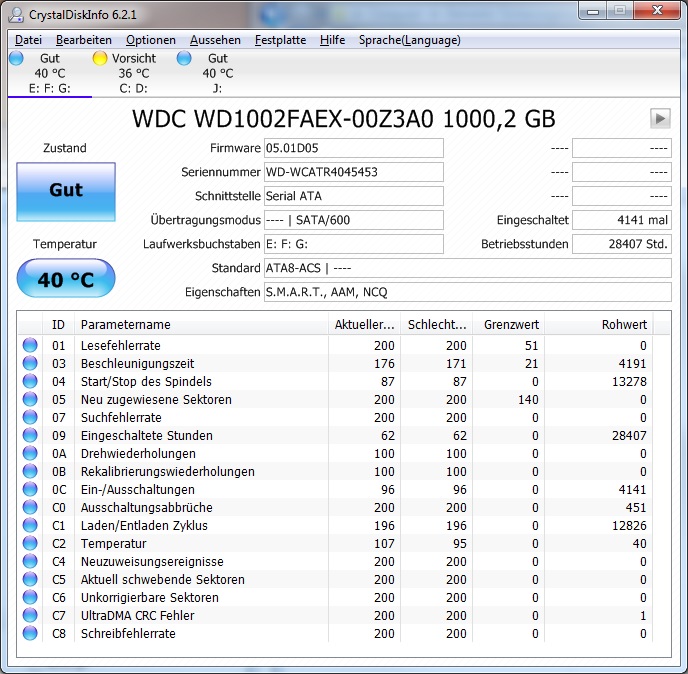Click the Aktueller... column header
Viewport: 688px width, 674px height.
point(364,325)
